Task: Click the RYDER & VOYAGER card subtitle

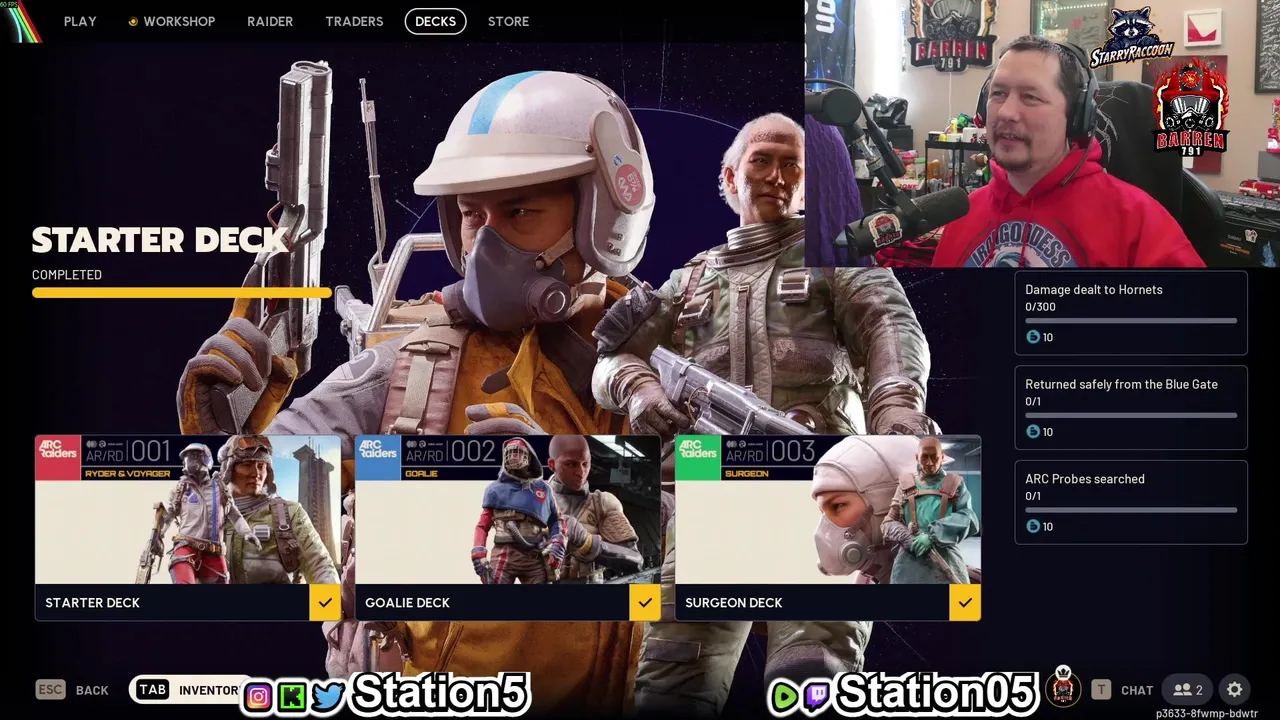Action: click(128, 473)
